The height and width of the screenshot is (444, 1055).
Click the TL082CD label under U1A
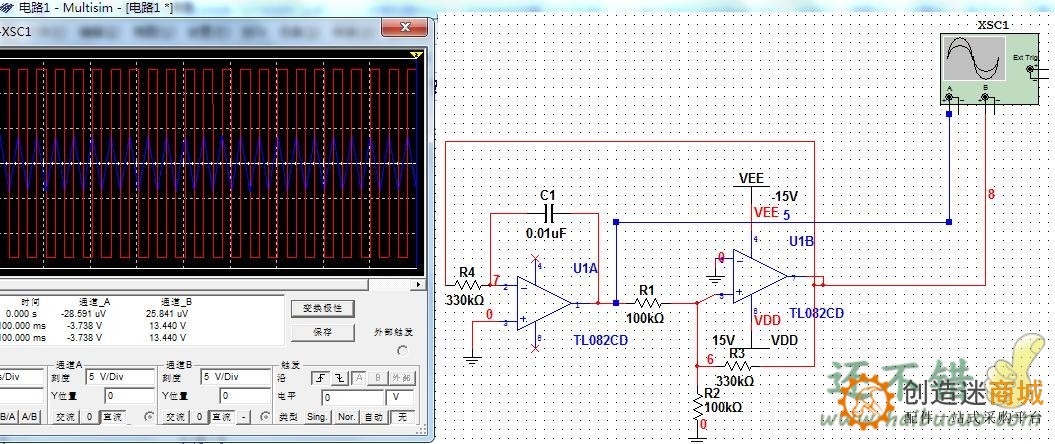(600, 340)
